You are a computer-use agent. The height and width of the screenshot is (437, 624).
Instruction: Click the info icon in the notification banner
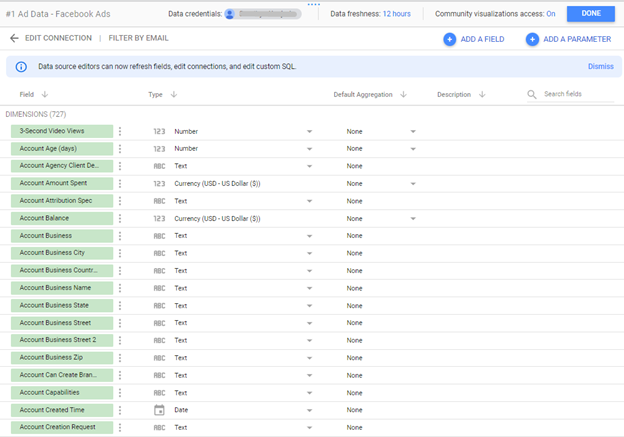click(x=21, y=67)
